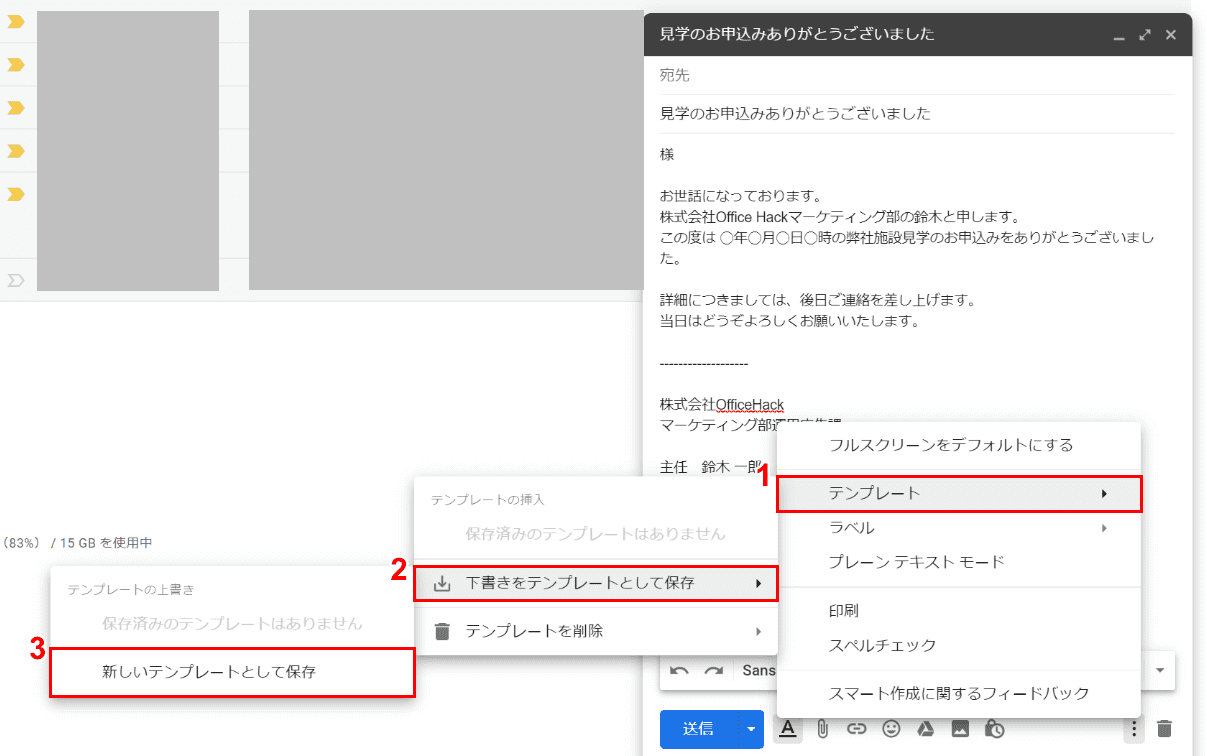This screenshot has width=1207, height=756.
Task: Undo the last edit in compose toolbar
Action: pyautogui.click(x=680, y=670)
